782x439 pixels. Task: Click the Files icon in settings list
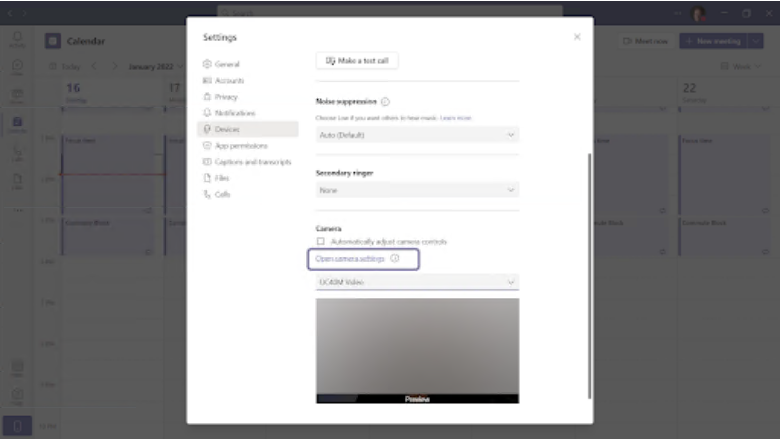207,178
